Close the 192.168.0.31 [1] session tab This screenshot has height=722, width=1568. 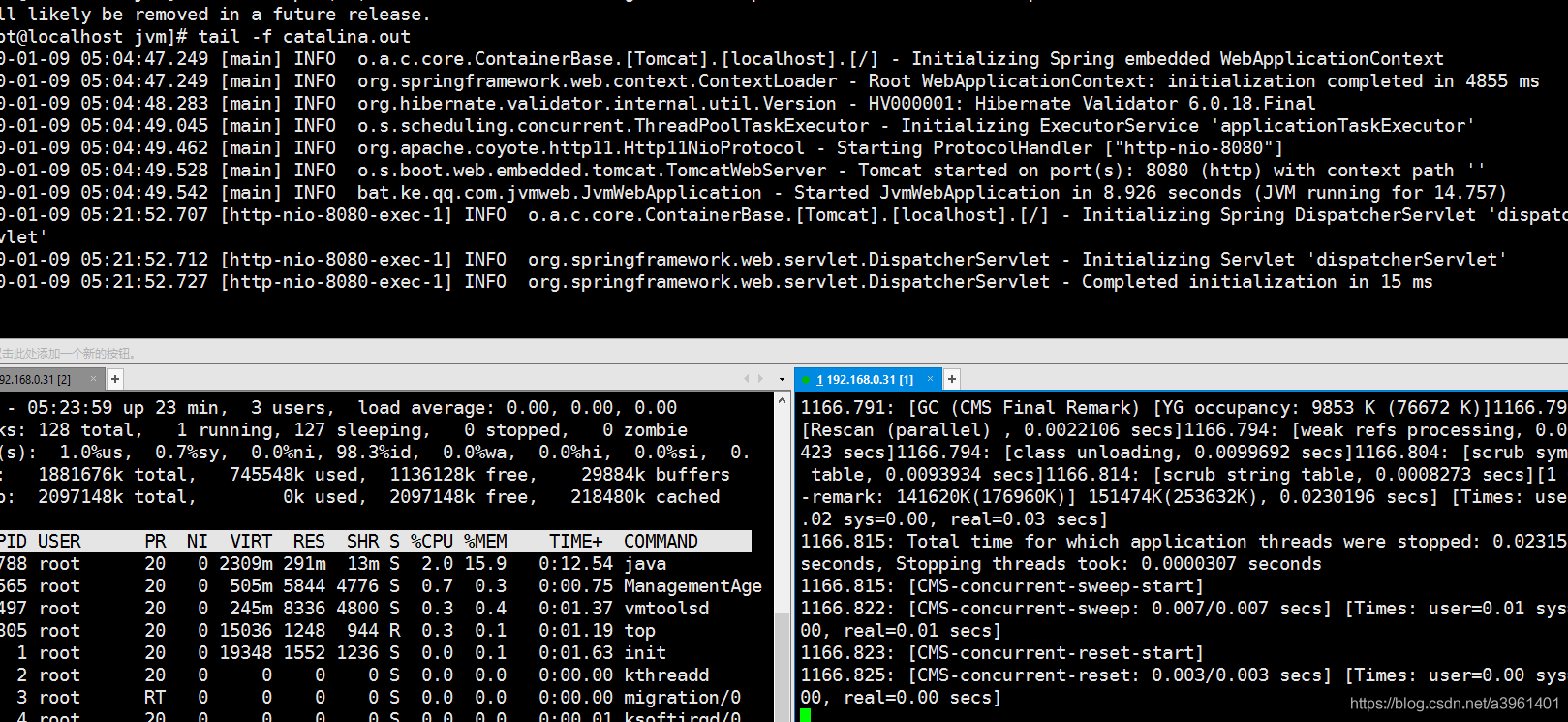[931, 379]
